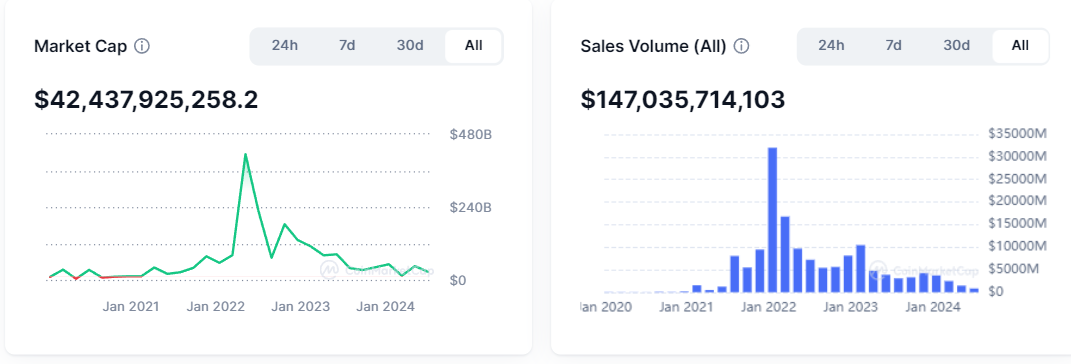The width and height of the screenshot is (1071, 364).
Task: Open the Sales Volume (All) info icon
Action: tap(741, 46)
